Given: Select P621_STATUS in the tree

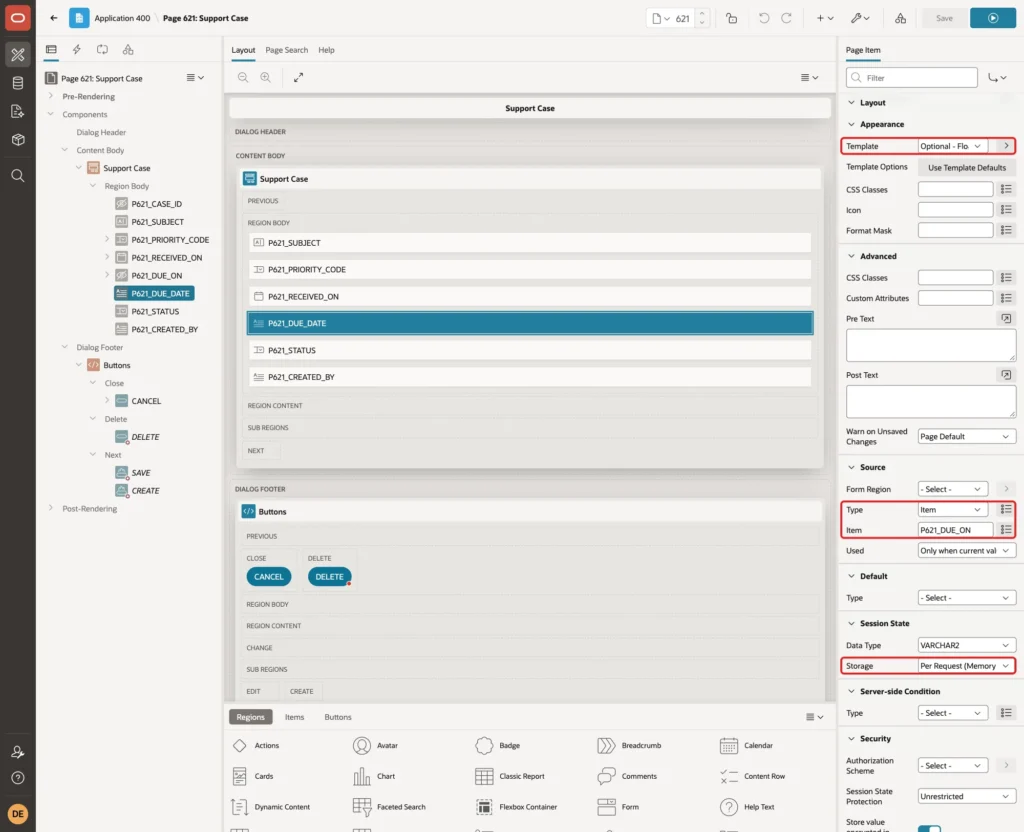Looking at the screenshot, I should click(155, 312).
